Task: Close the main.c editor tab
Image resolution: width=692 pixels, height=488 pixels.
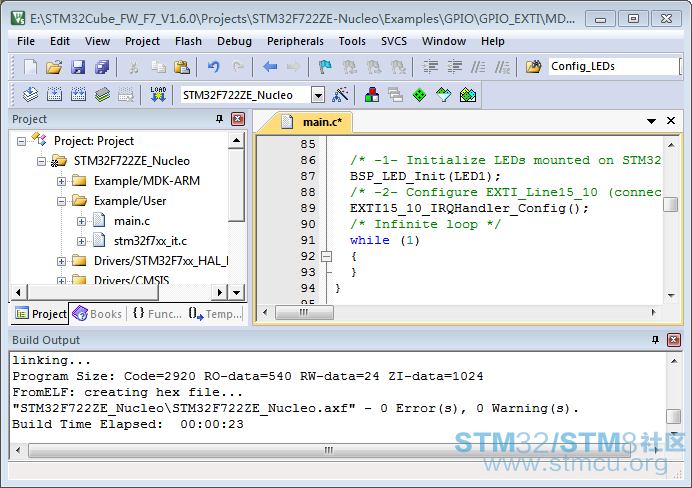Action: coord(671,121)
